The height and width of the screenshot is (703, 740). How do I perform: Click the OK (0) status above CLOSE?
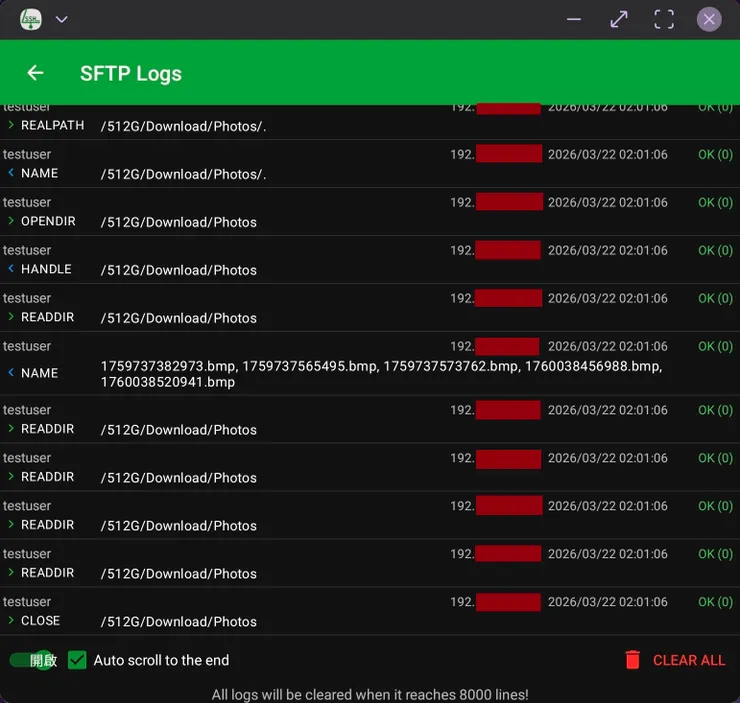pyautogui.click(x=715, y=602)
